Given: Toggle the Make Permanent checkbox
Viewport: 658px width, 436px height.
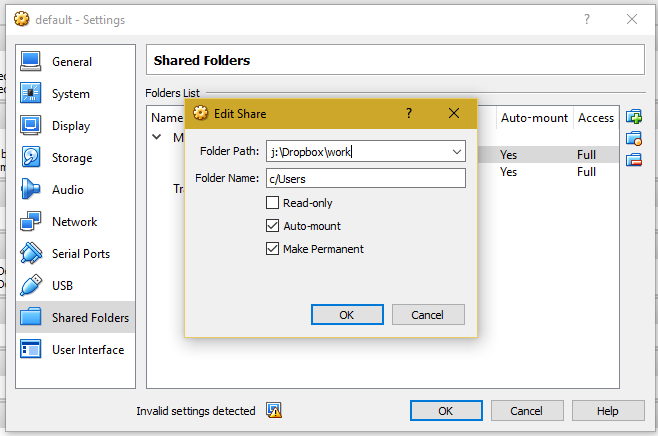Looking at the screenshot, I should [272, 249].
